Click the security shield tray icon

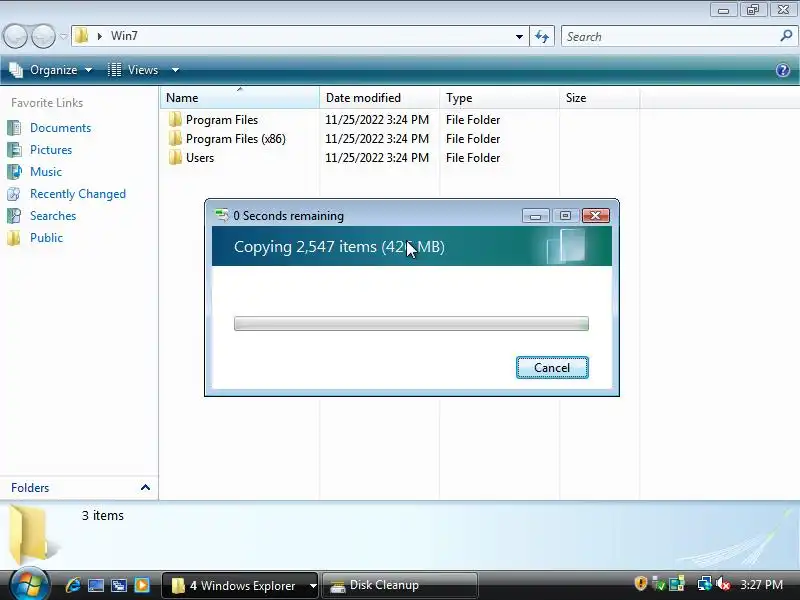pyautogui.click(x=641, y=583)
